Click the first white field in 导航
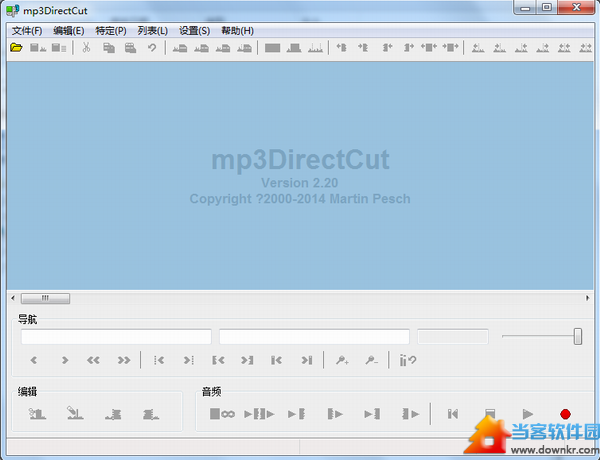The image size is (600, 460). 116,337
